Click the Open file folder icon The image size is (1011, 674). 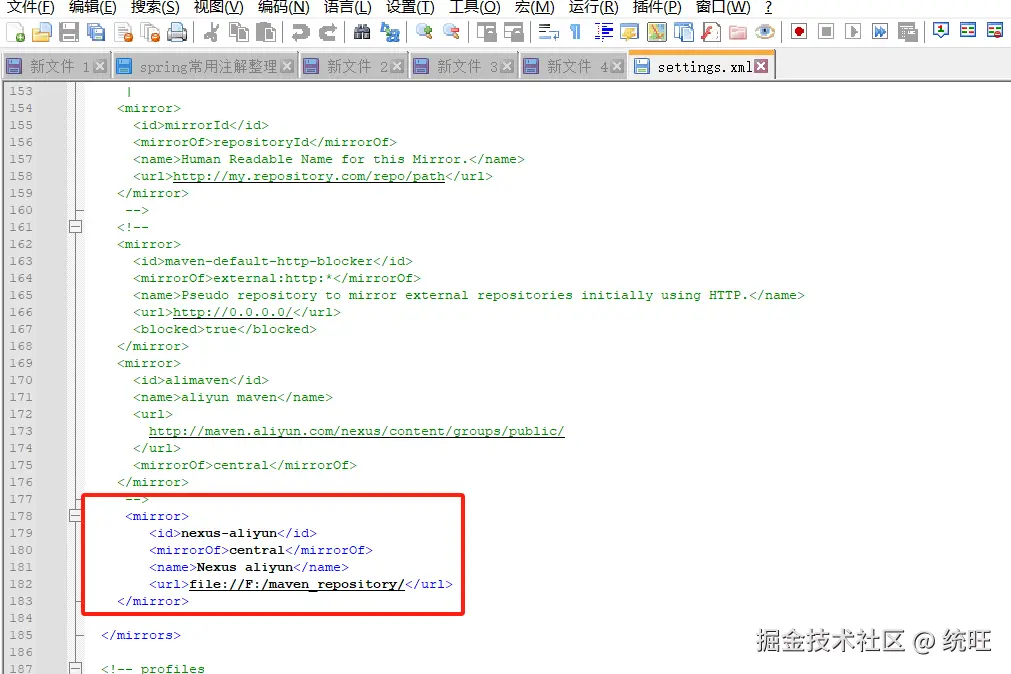click(x=42, y=32)
